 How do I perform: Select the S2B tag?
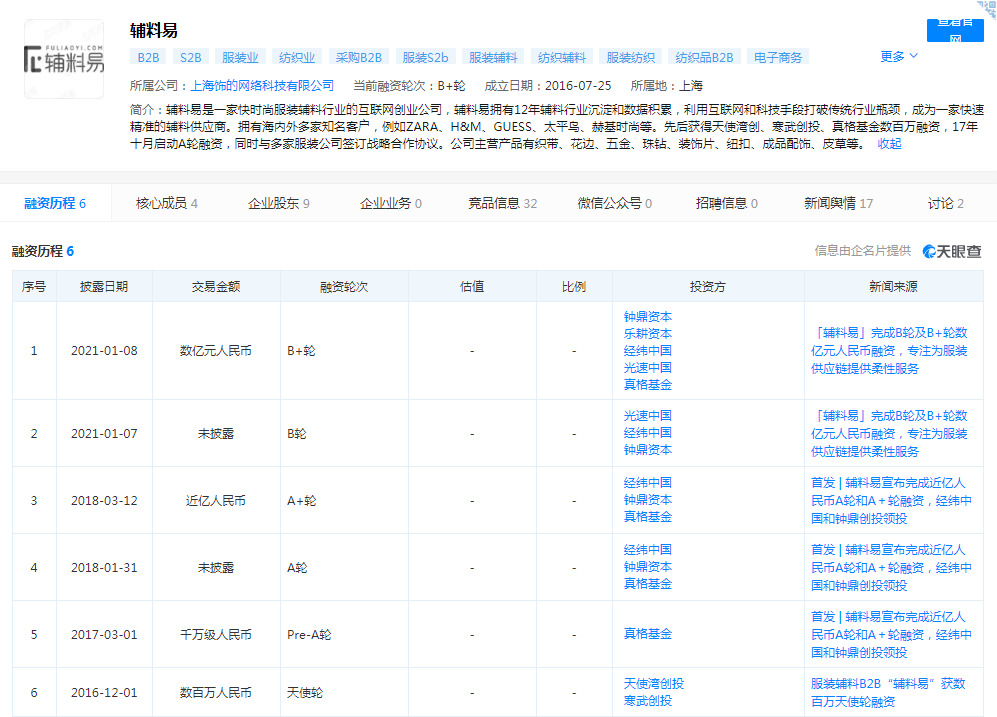190,57
